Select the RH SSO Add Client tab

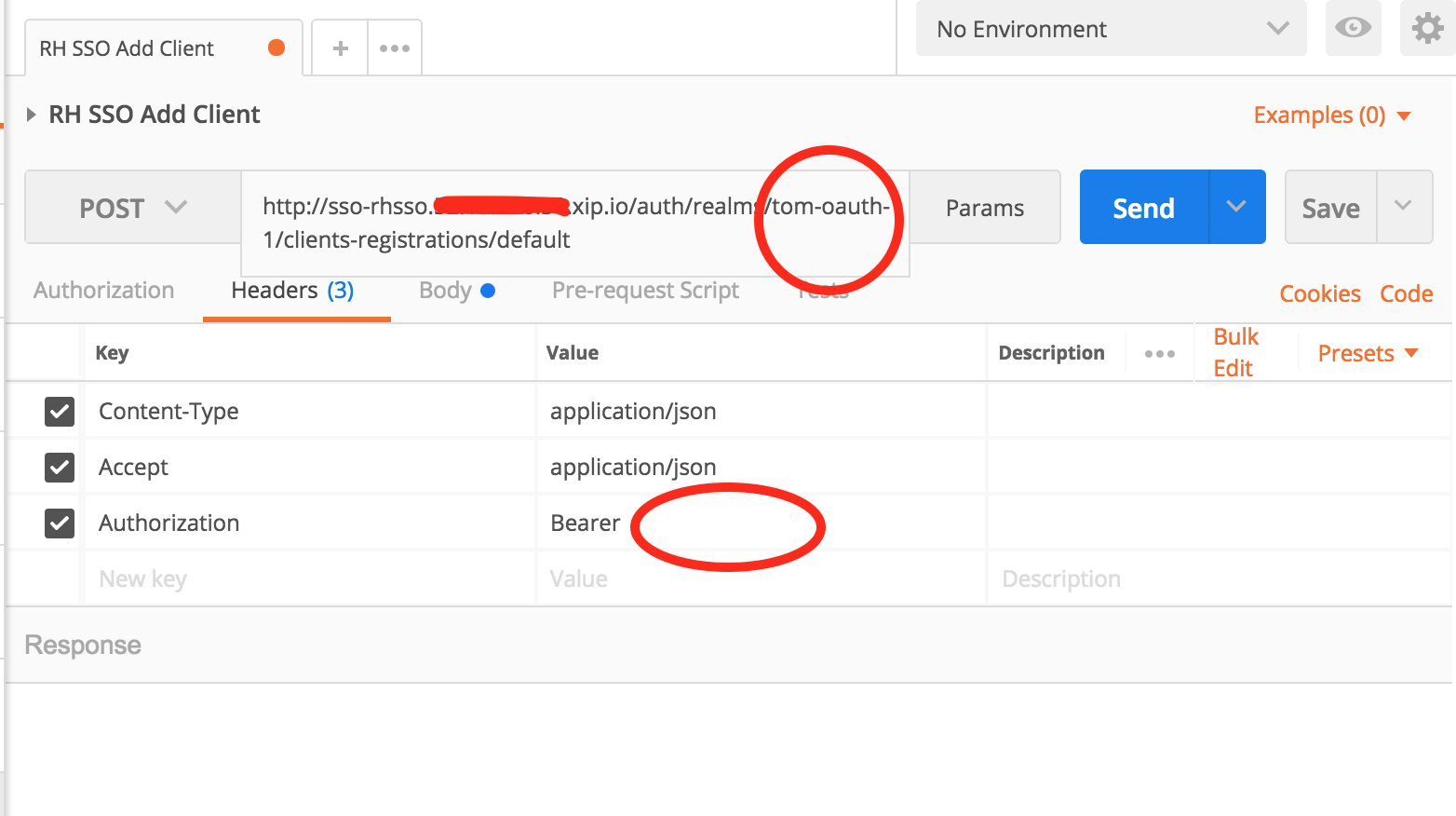tap(163, 48)
